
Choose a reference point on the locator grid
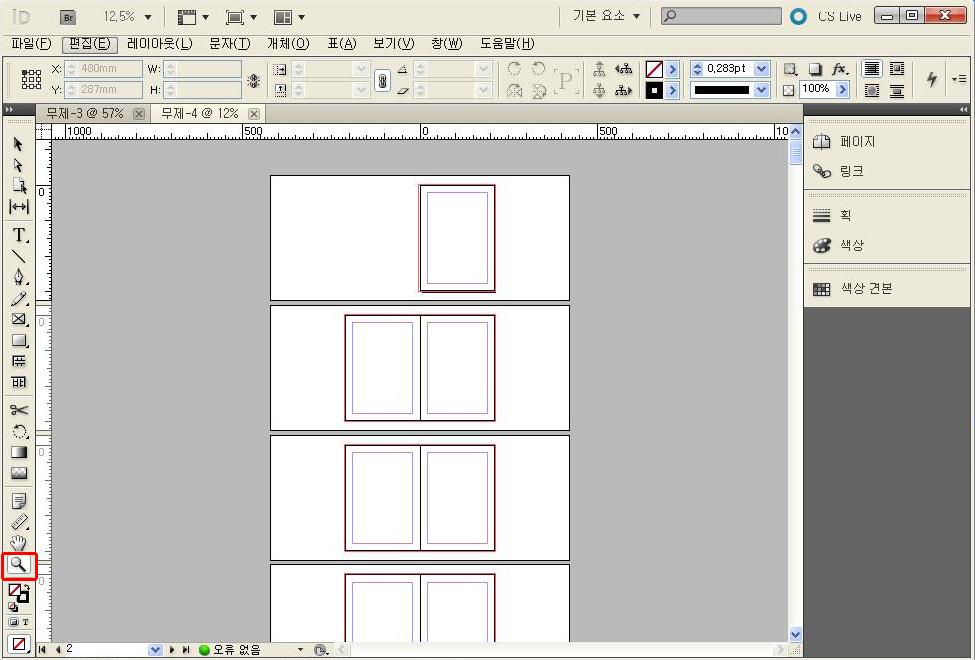point(32,80)
